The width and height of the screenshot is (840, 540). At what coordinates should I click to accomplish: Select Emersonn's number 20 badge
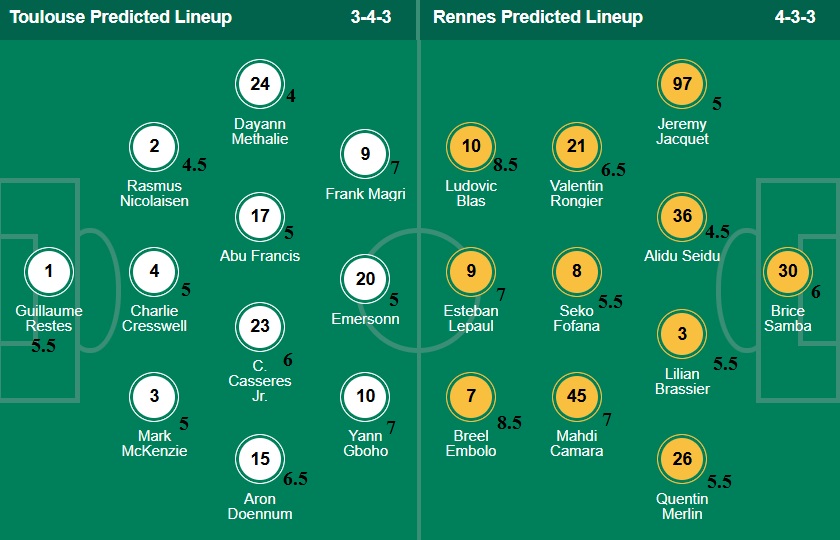tap(365, 279)
